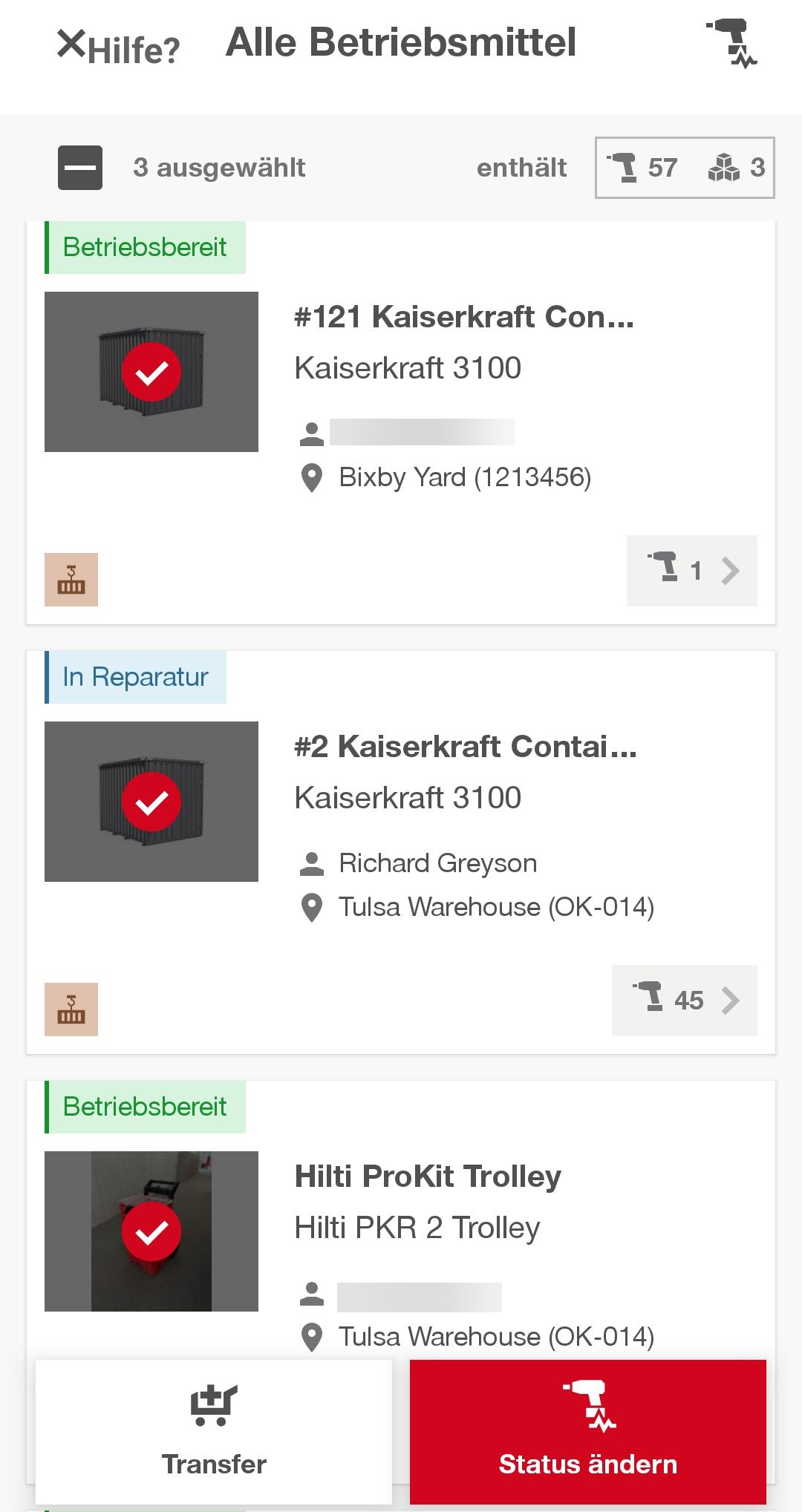Tap the Bixby Yard location pin icon
Viewport: 802px width, 1512px height.
tap(312, 478)
